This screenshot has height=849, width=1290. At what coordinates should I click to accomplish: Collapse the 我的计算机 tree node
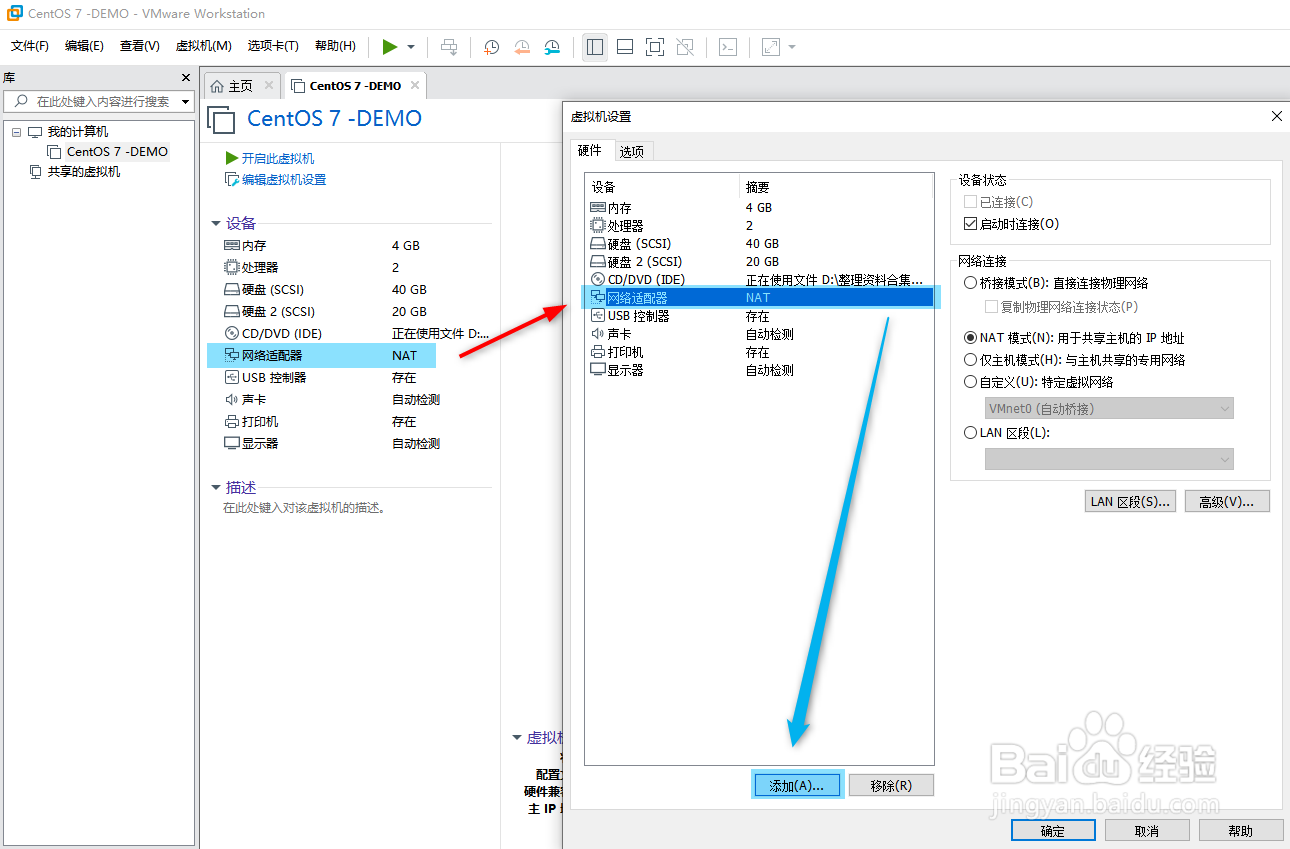(16, 132)
